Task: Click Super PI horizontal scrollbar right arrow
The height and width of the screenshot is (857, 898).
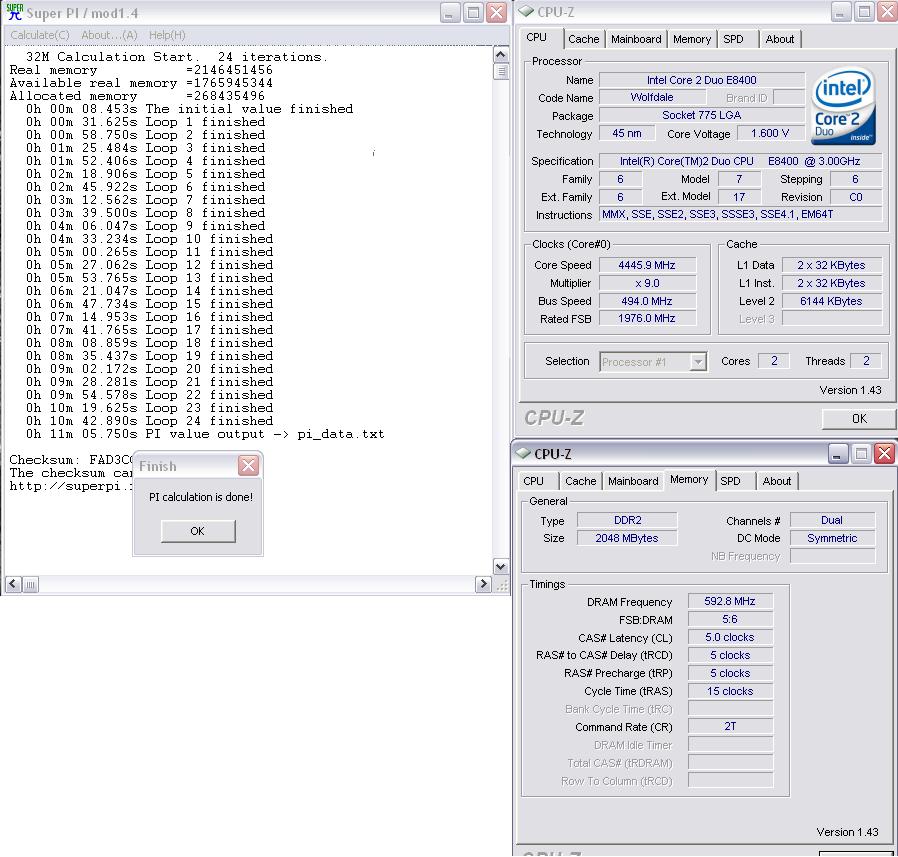Action: pos(483,584)
